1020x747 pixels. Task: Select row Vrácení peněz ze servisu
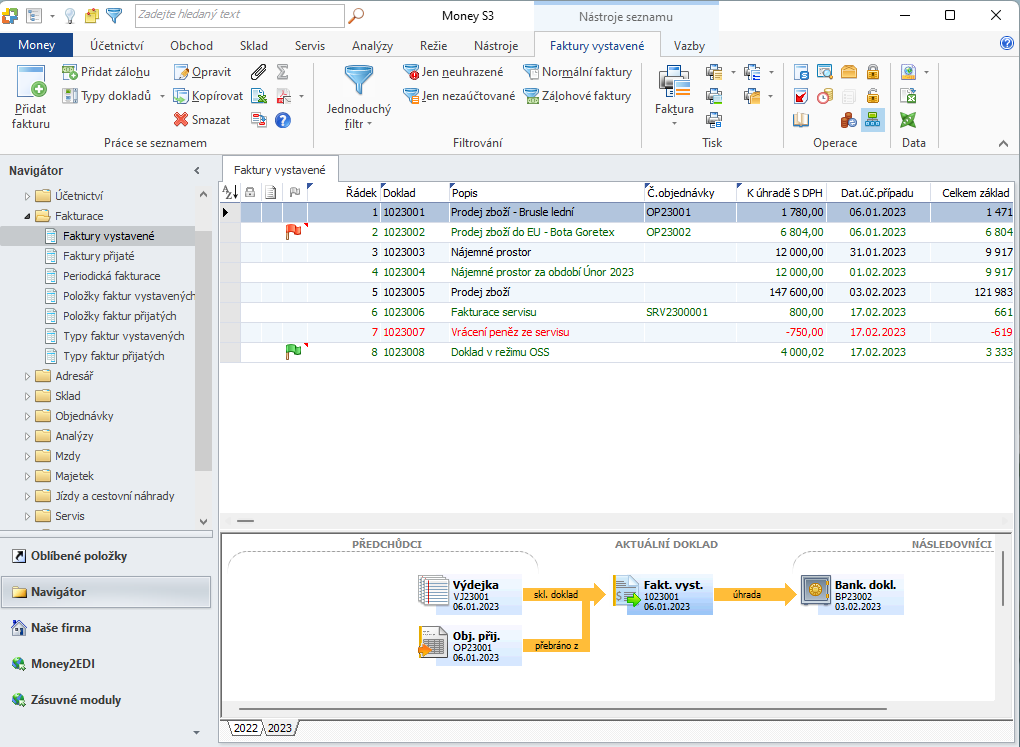point(617,332)
